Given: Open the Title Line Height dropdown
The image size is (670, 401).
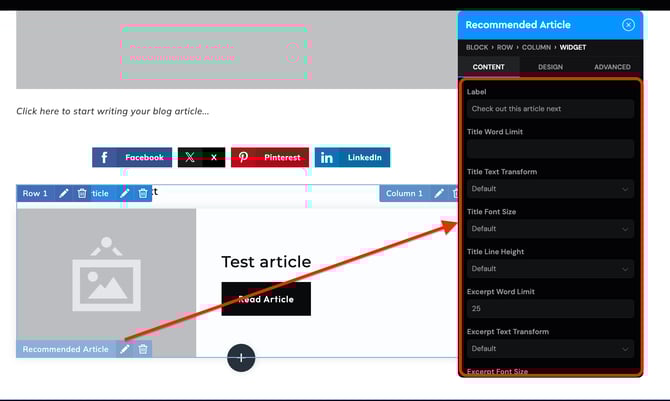Looking at the screenshot, I should pyautogui.click(x=550, y=269).
